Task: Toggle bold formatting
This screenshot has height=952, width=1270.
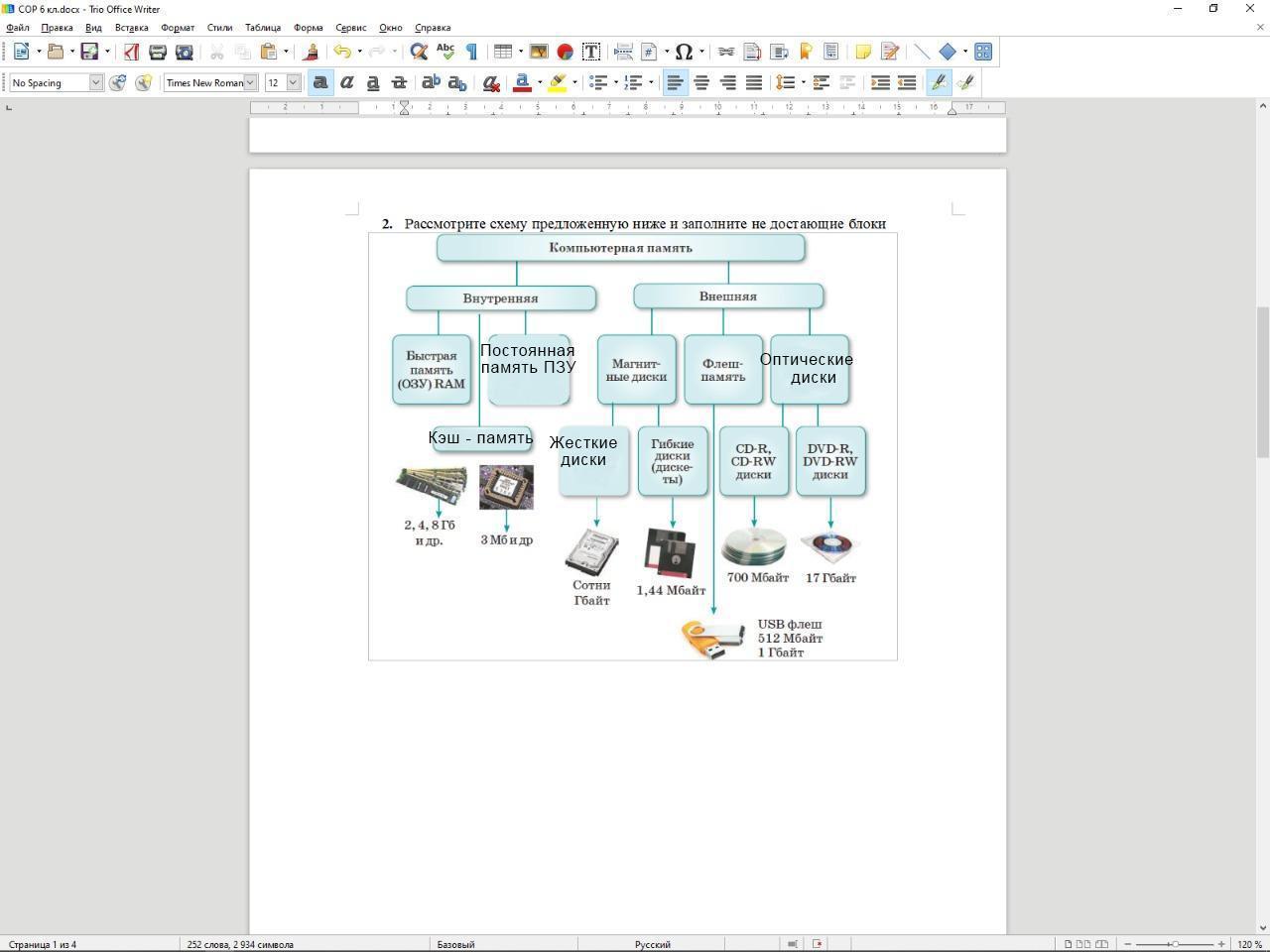Action: (320, 82)
